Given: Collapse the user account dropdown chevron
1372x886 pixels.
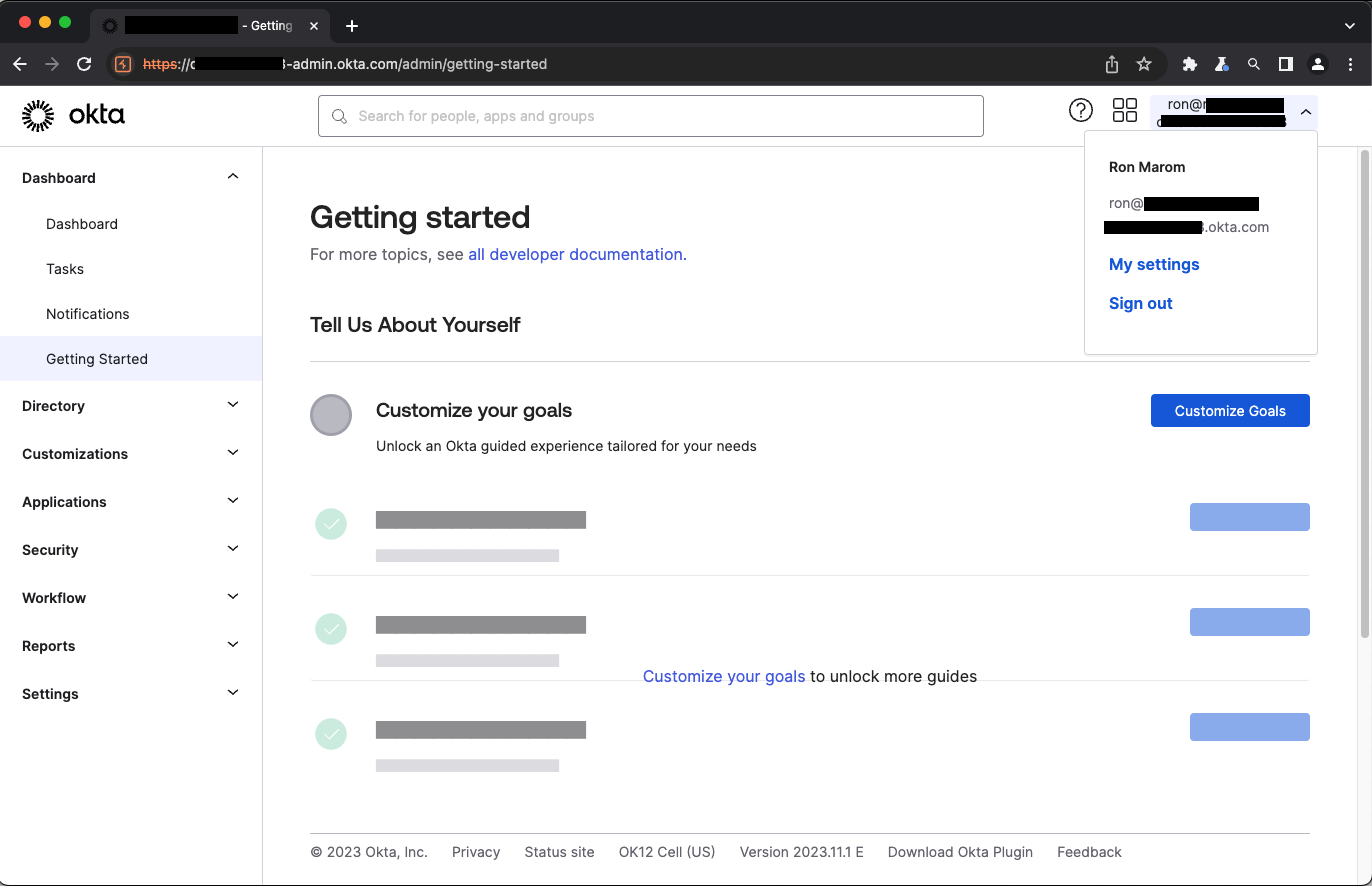Looking at the screenshot, I should coord(1306,113).
